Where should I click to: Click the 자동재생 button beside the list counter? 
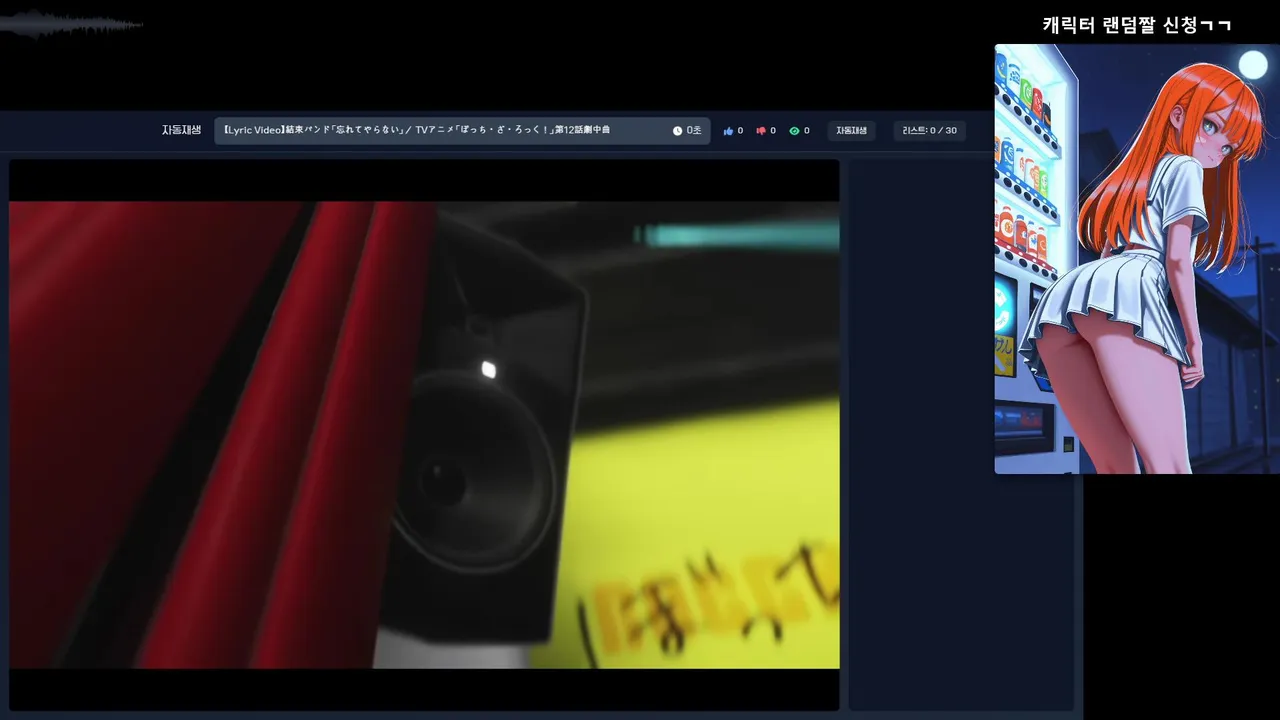tap(852, 131)
